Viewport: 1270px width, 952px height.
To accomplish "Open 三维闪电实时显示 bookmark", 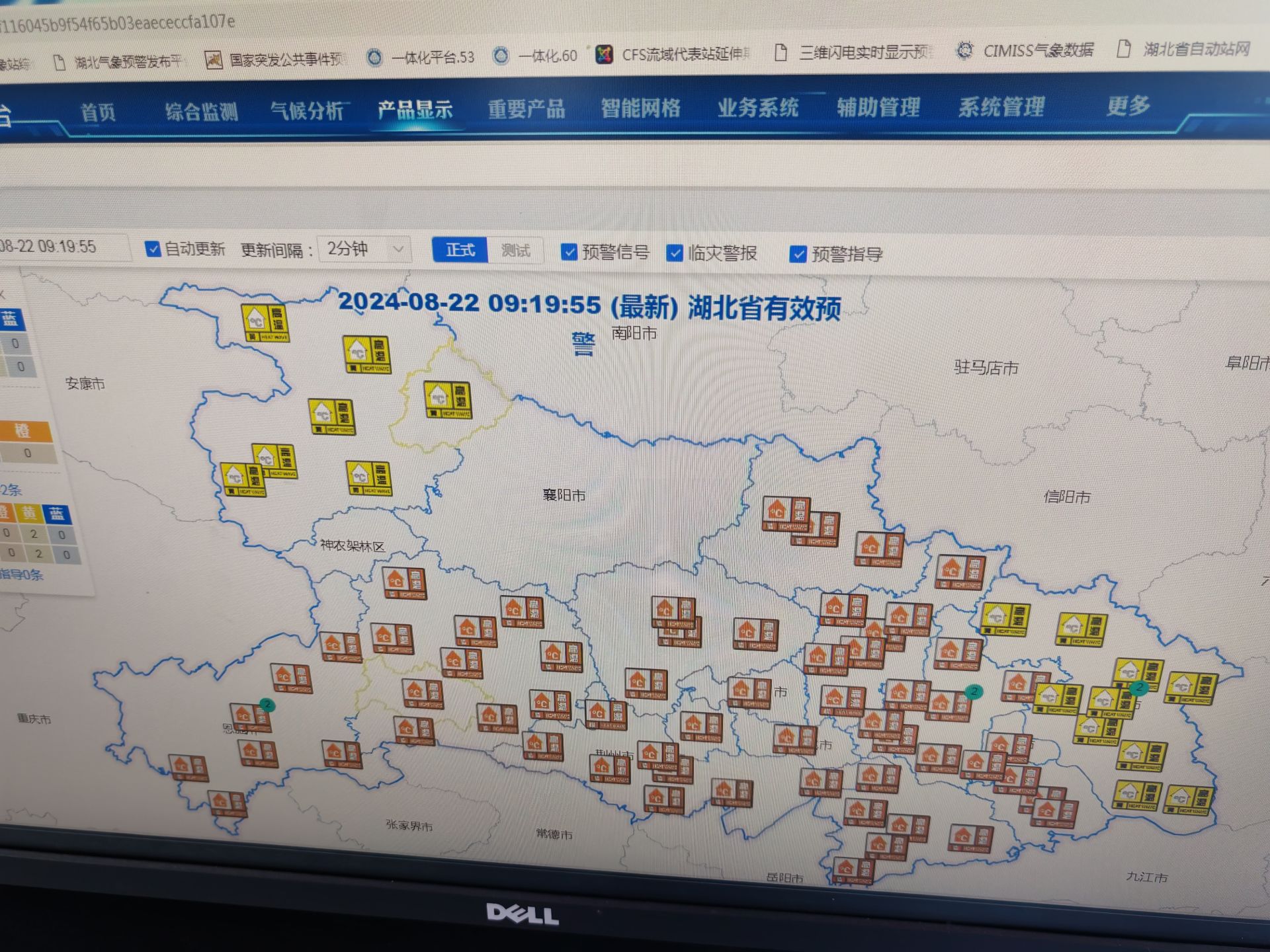I will (853, 52).
